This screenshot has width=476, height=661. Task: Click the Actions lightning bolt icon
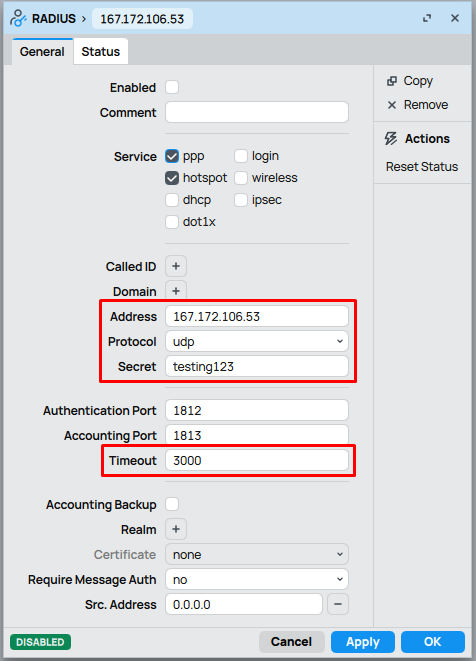point(391,139)
